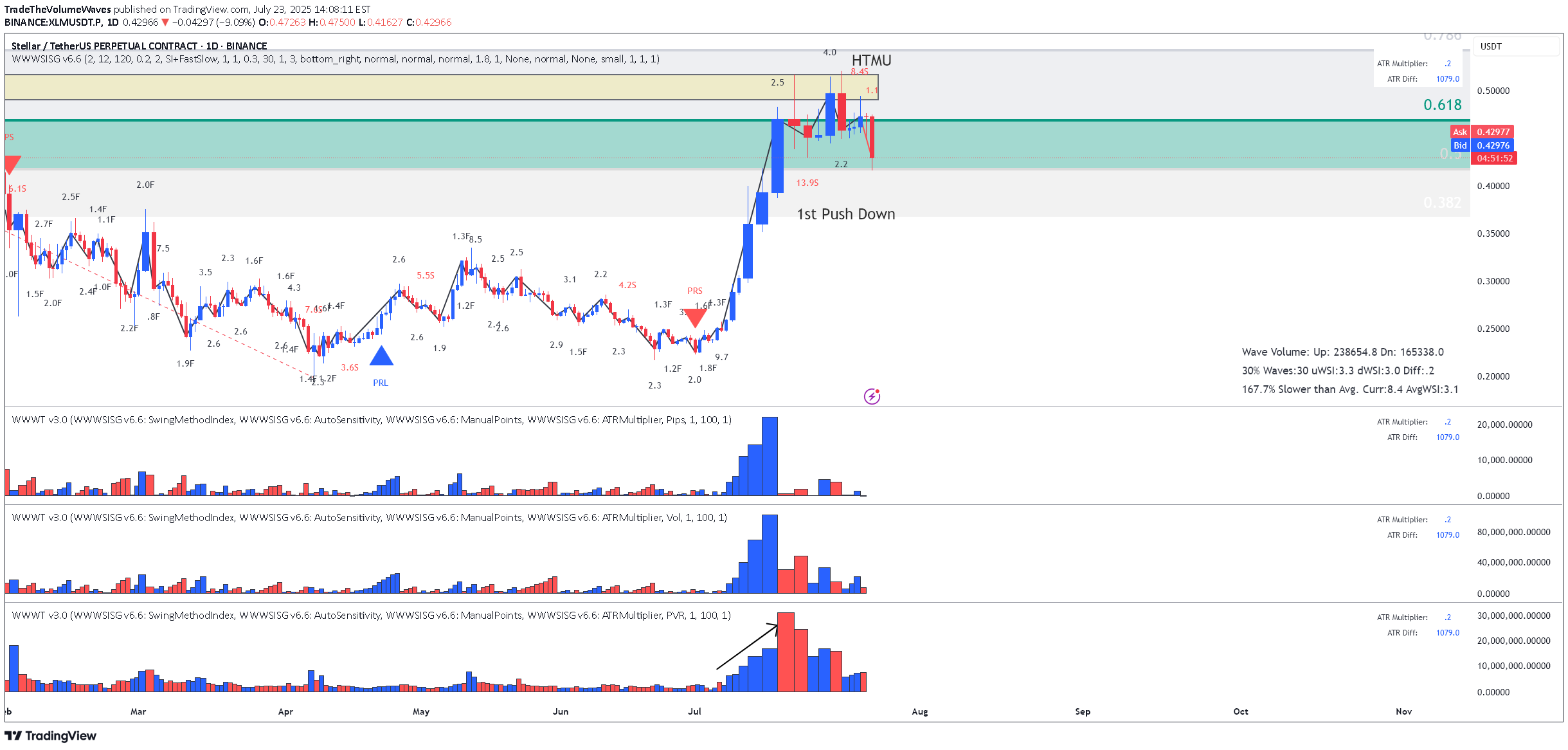Click the blue Bid 0.42976 price label
Image resolution: width=1568 pixels, height=750 pixels.
click(1482, 145)
